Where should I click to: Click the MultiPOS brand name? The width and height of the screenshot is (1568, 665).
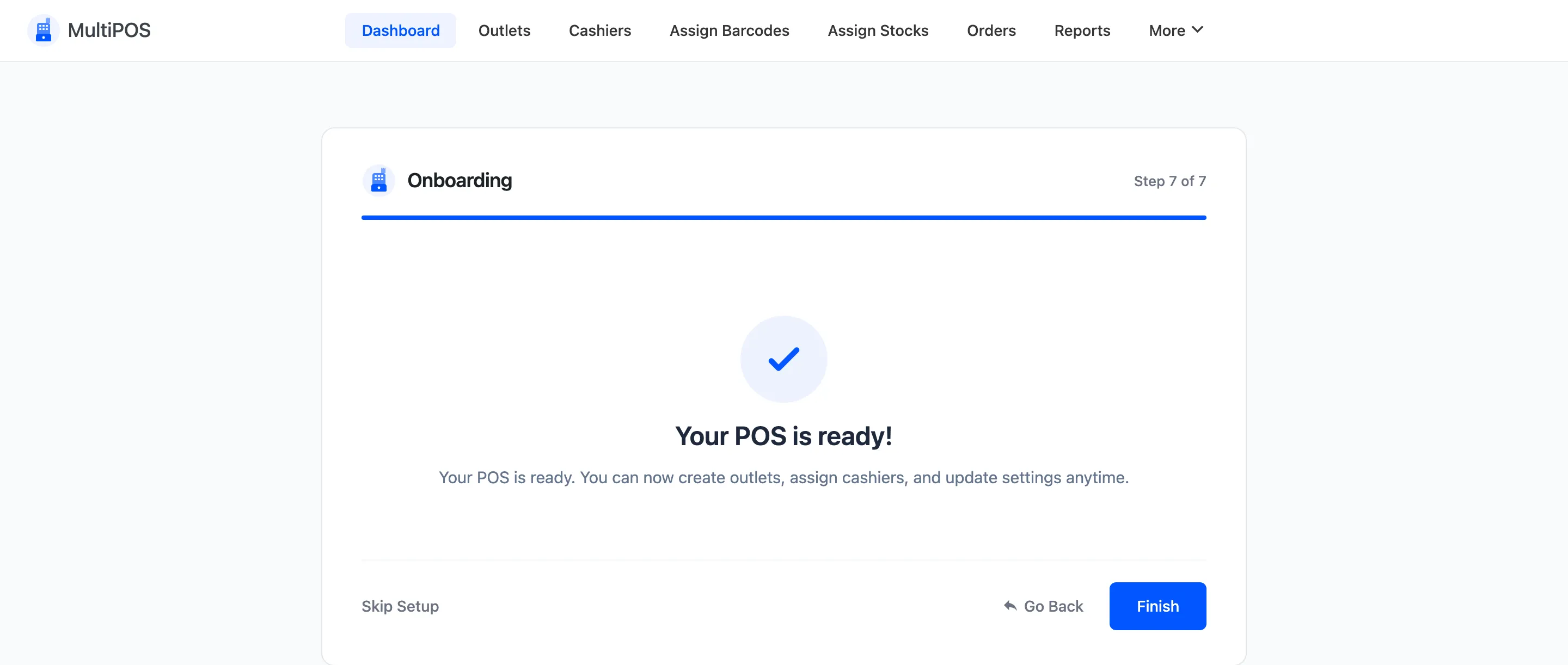(109, 30)
